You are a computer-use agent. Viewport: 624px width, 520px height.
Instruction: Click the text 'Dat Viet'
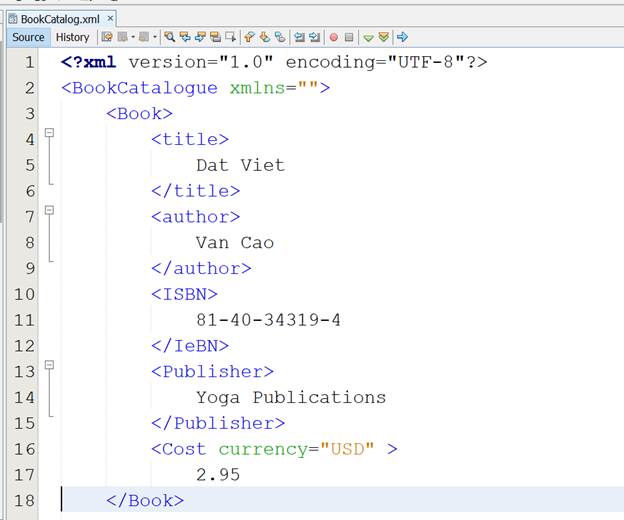pos(240,165)
